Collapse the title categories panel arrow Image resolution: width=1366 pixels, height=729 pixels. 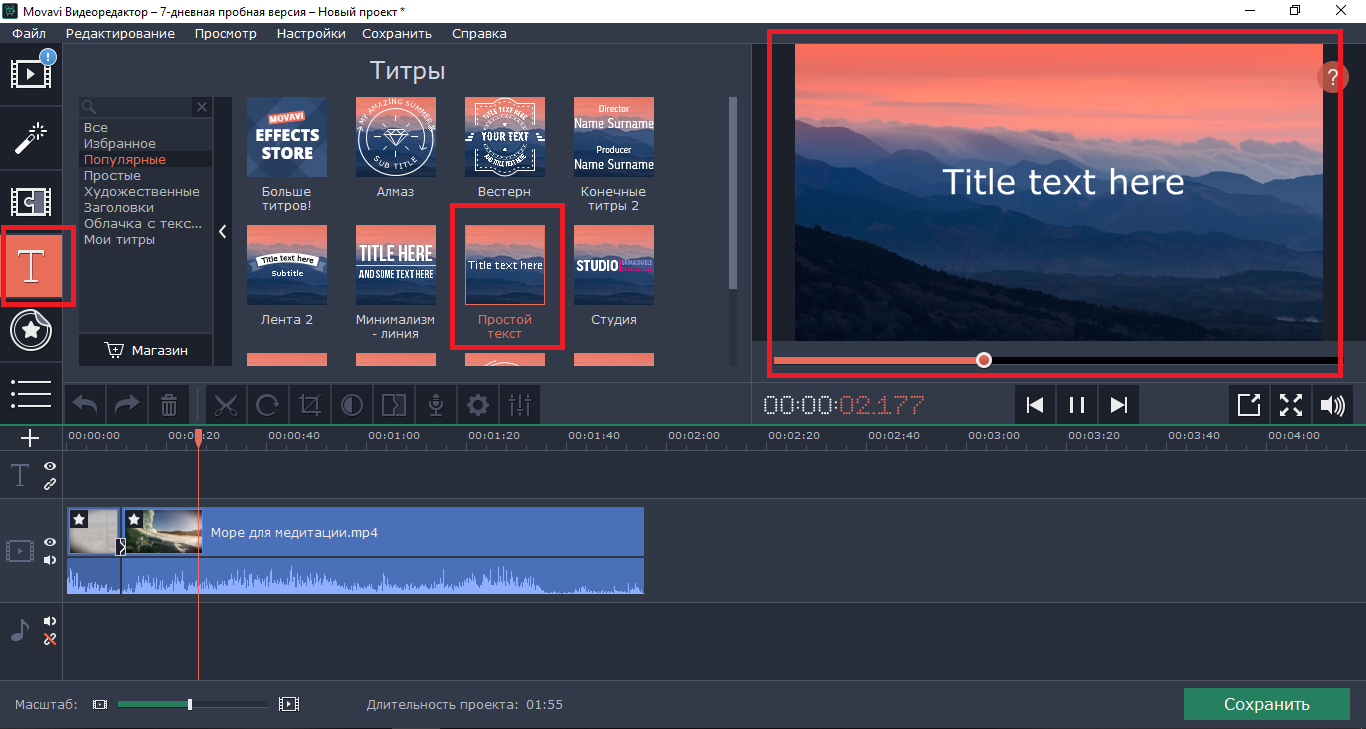click(x=223, y=232)
